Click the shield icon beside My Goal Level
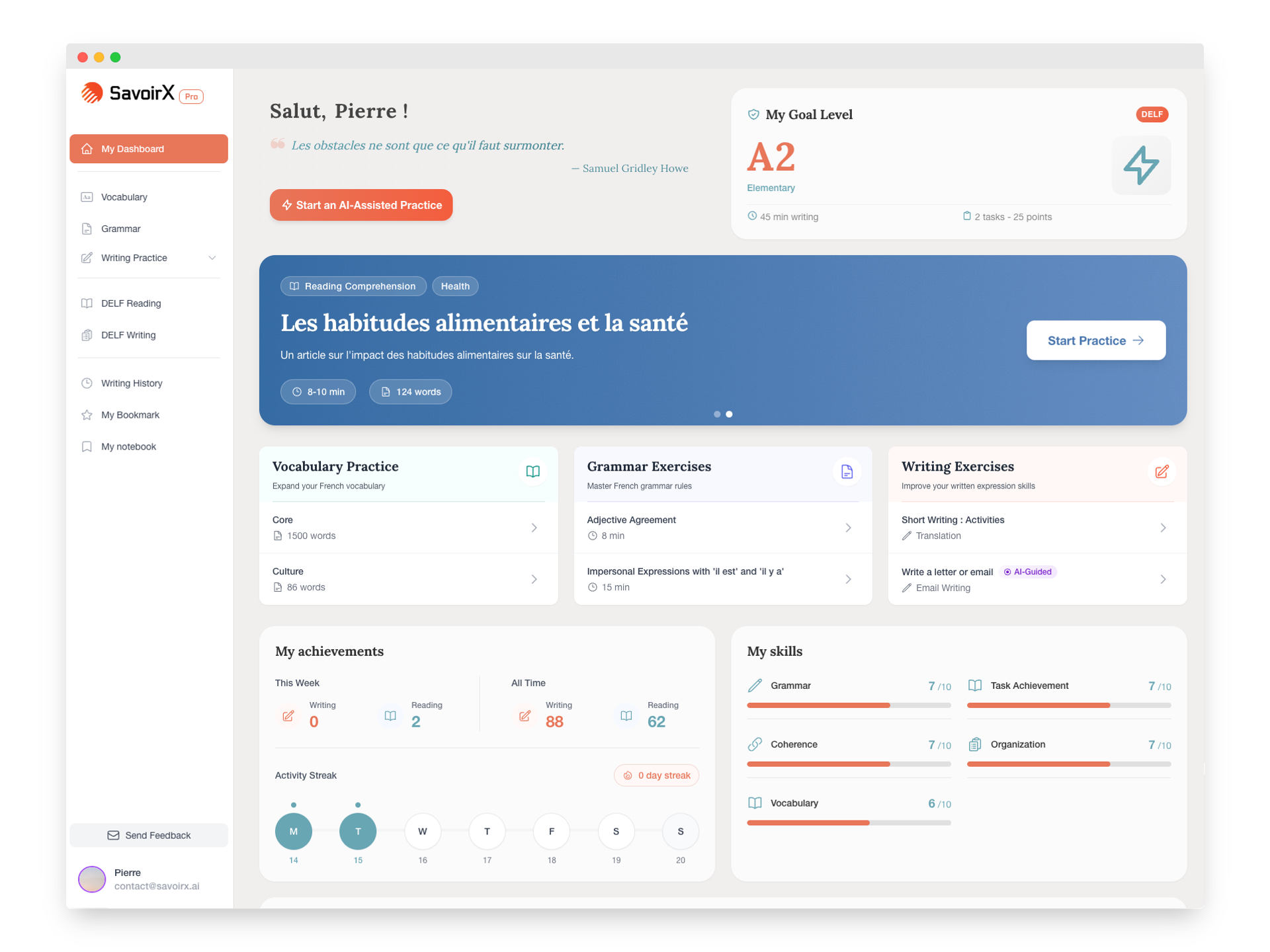Viewport: 1270px width, 952px height. (753, 114)
